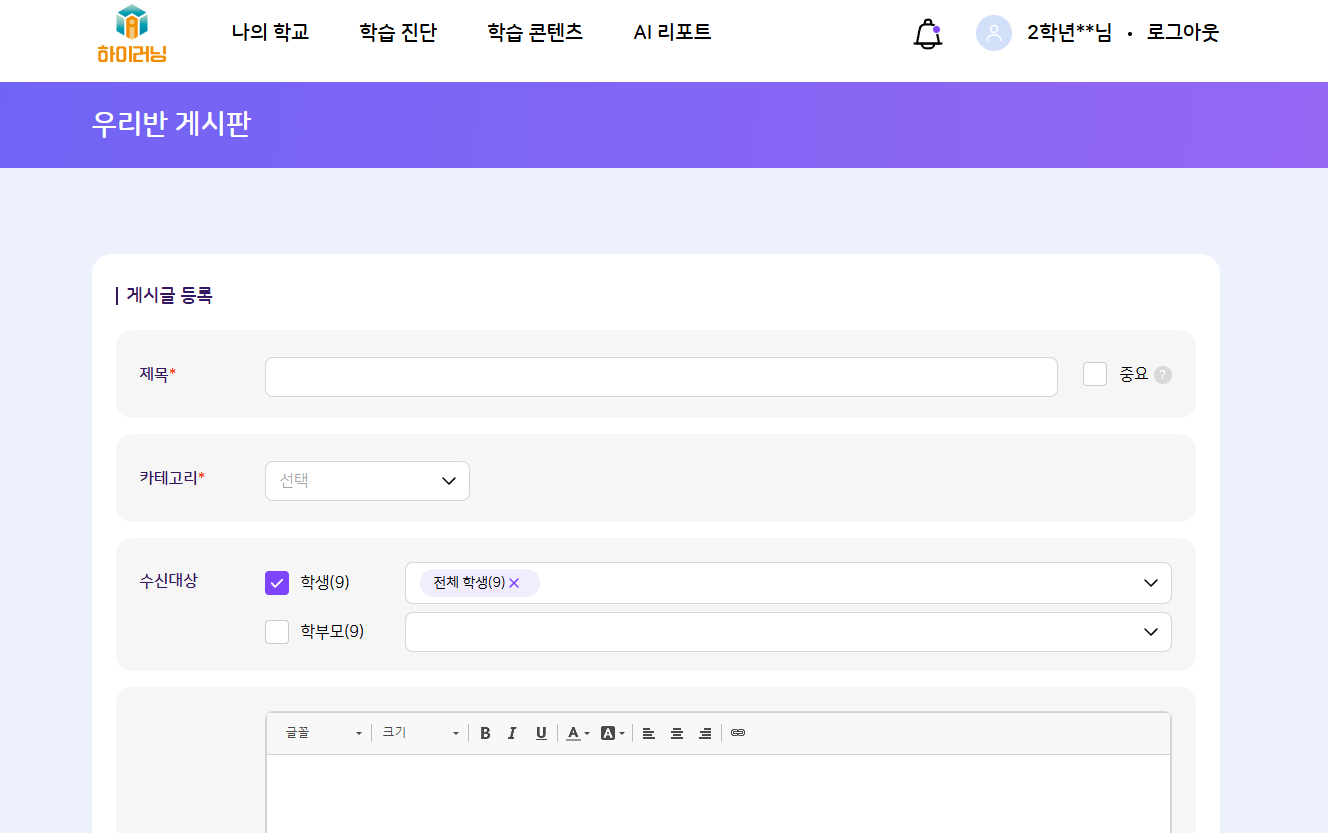Expand the 크기 font size dropdown
This screenshot has height=833, width=1328.
point(420,733)
